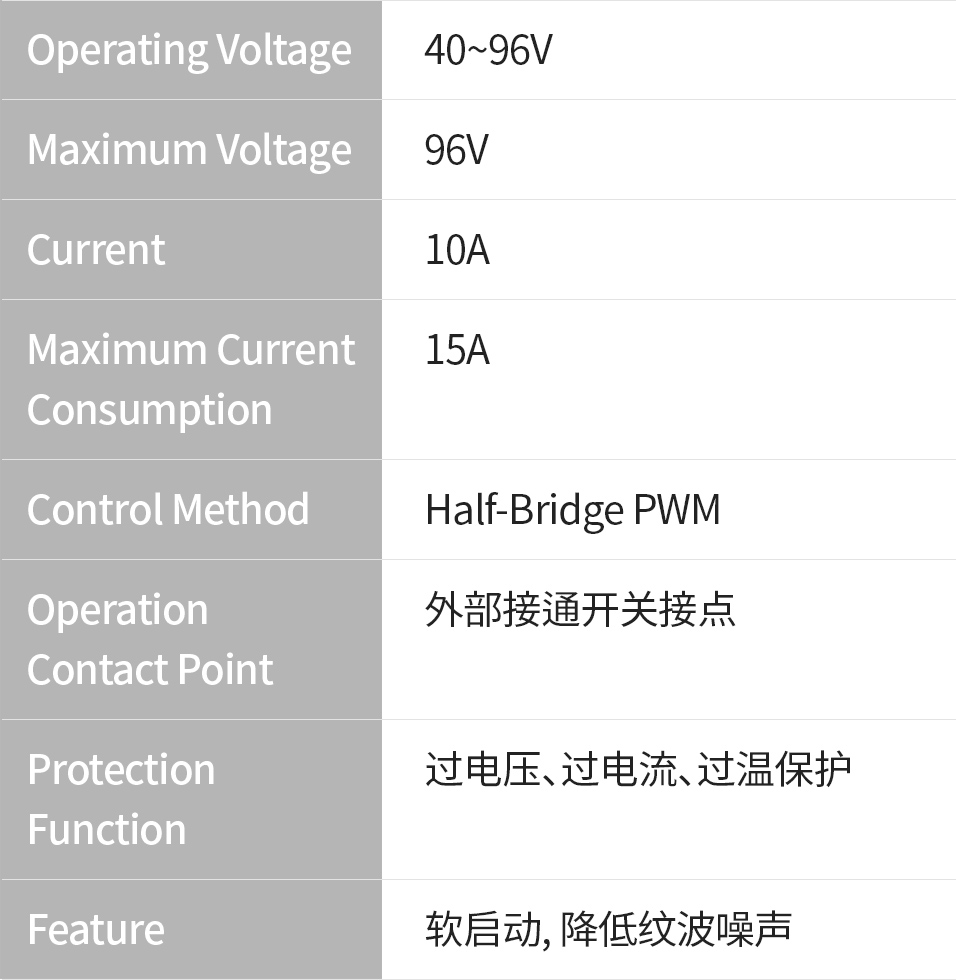Click the Maximum Current Consumption label
The image size is (956, 980).
click(190, 379)
